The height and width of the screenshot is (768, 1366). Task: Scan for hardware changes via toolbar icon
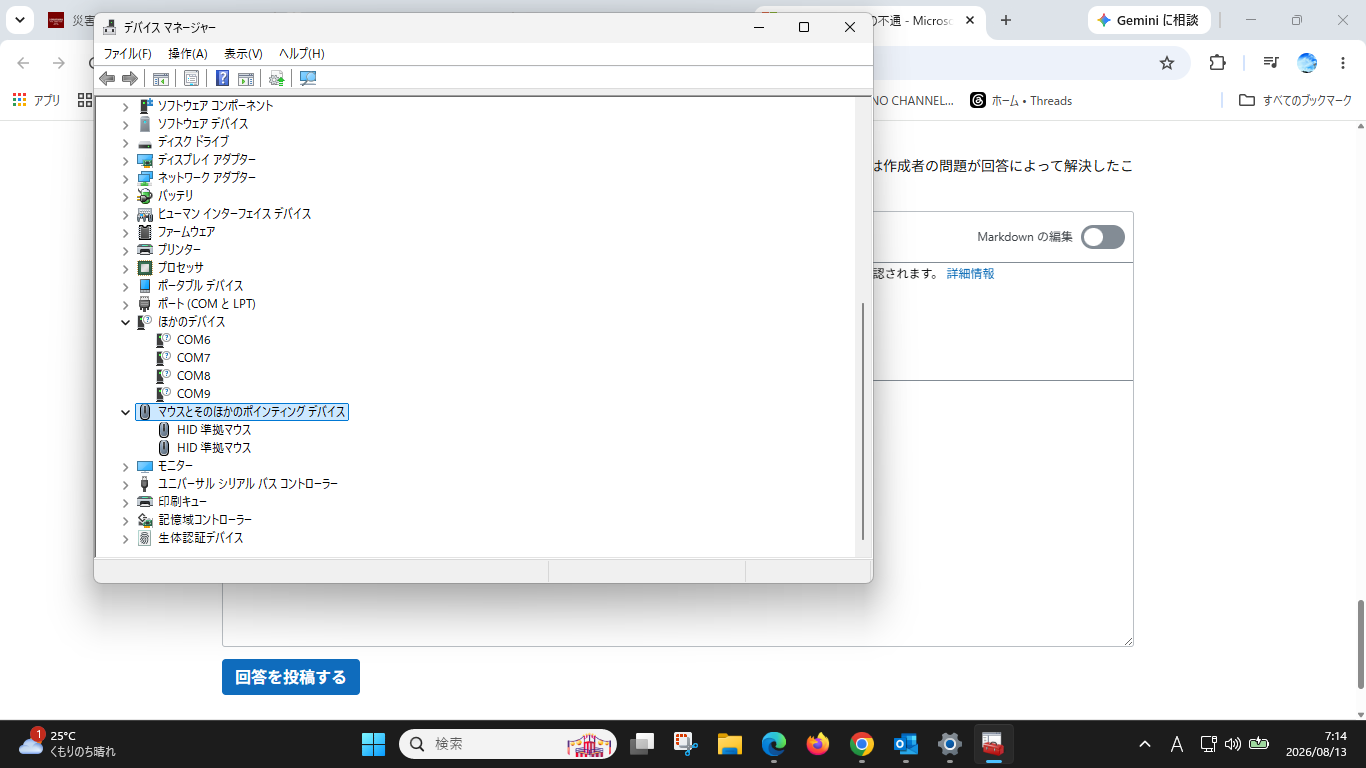[x=308, y=78]
